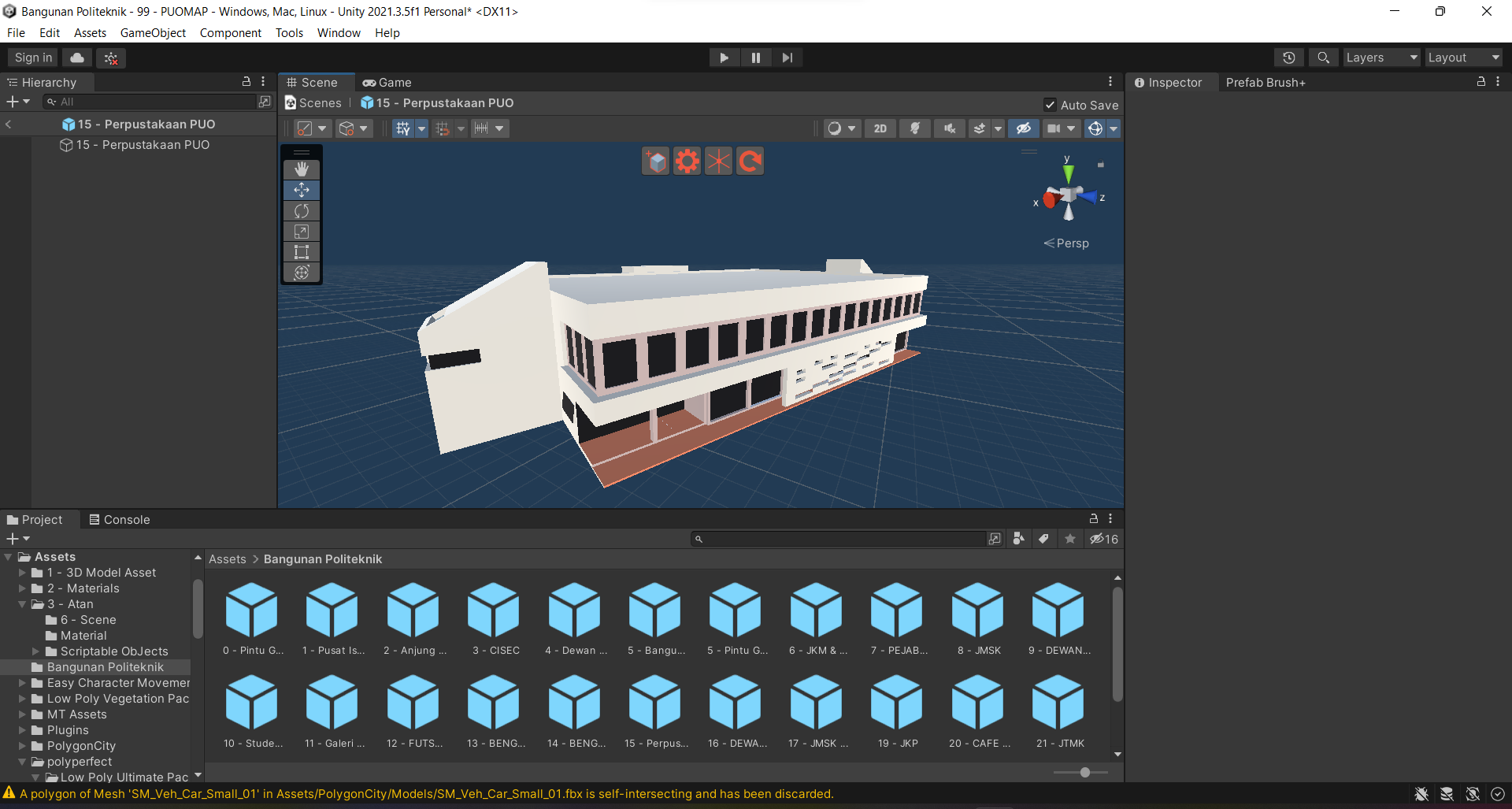Screen dimensions: 1512x809
Task: Open the GameObject menu
Action: (x=153, y=33)
